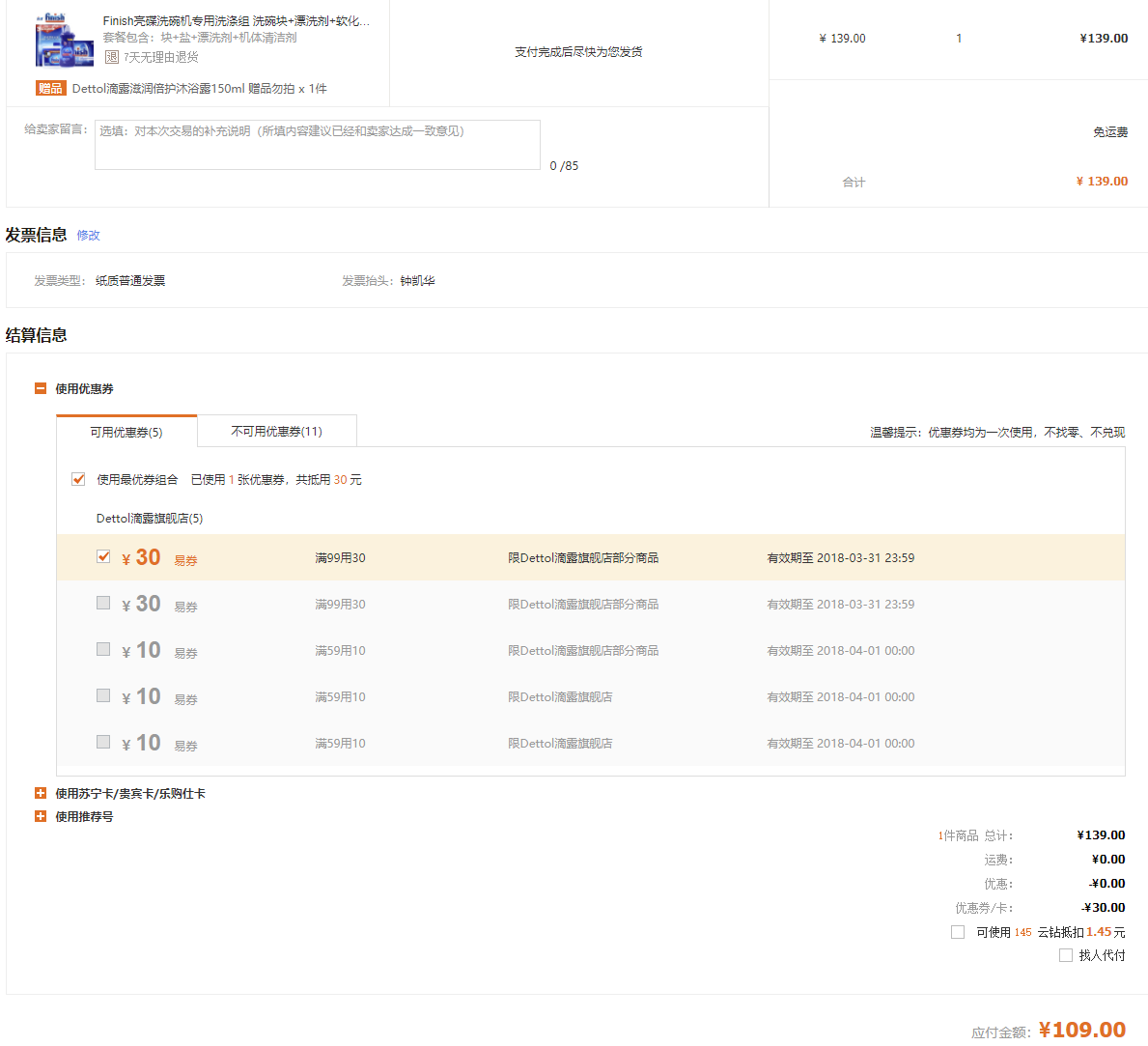Click the 结算信息 section heading
The width and height of the screenshot is (1148, 1046).
click(37, 335)
